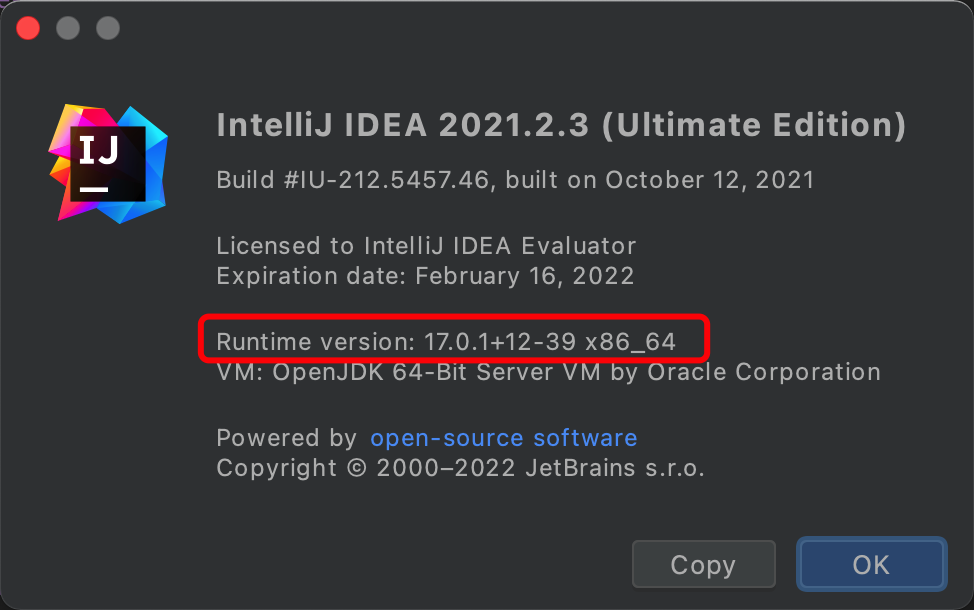The width and height of the screenshot is (974, 610).
Task: Click the Runtime version line
Action: click(x=446, y=342)
